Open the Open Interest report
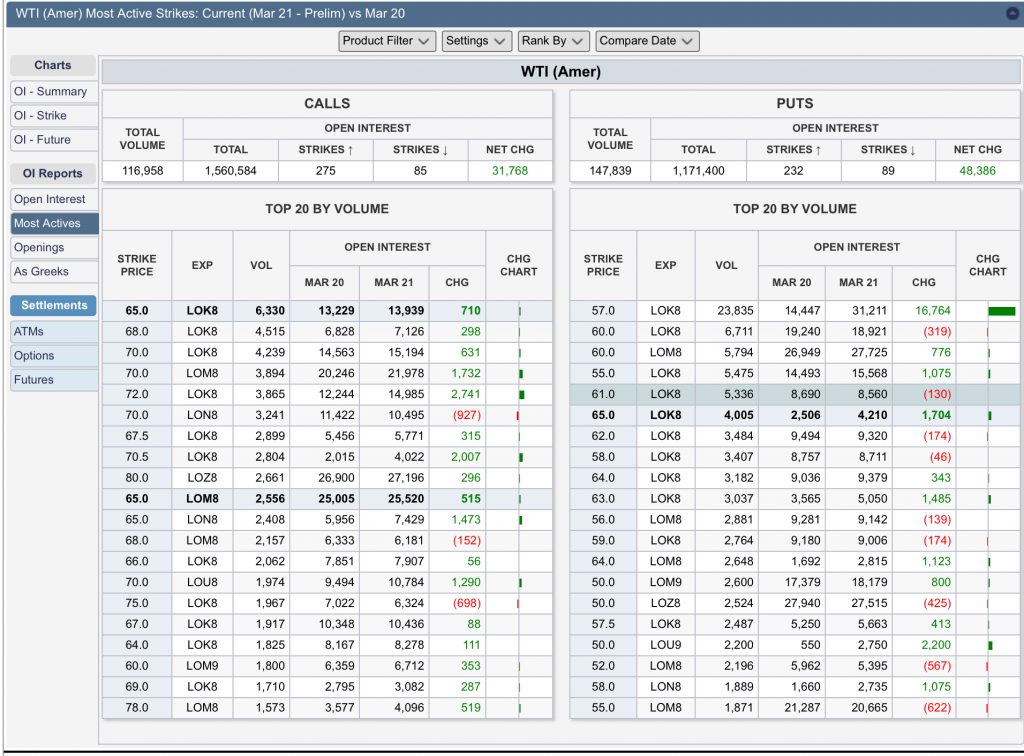 click(54, 199)
